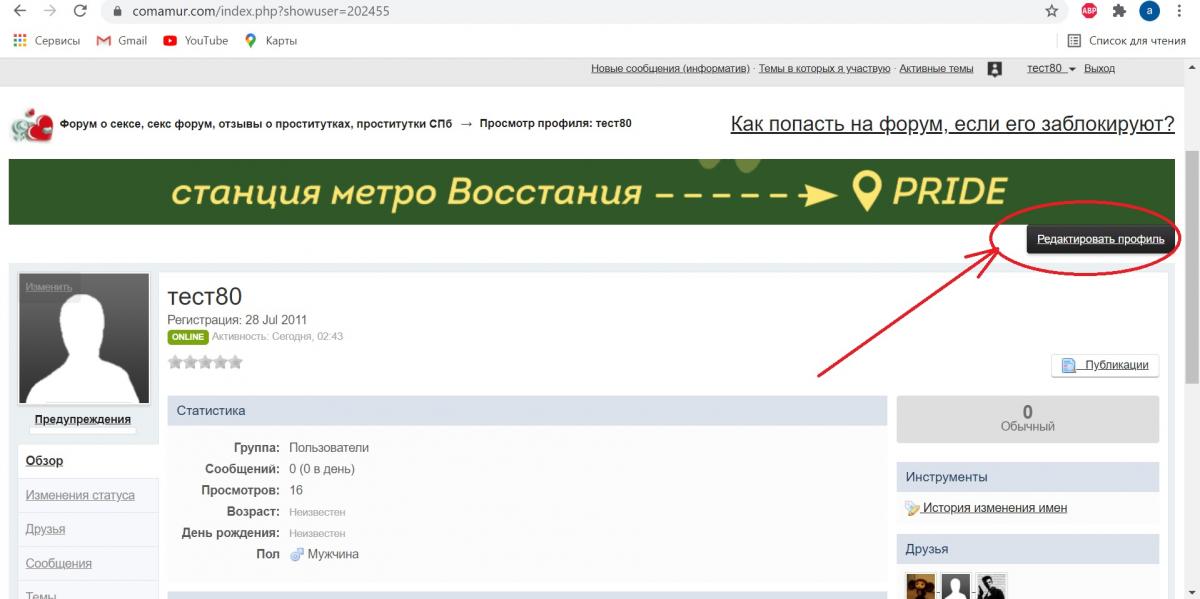Image resolution: width=1200 pixels, height=599 pixels.
Task: Switch to the Изменения статуса tab
Action: coord(80,495)
